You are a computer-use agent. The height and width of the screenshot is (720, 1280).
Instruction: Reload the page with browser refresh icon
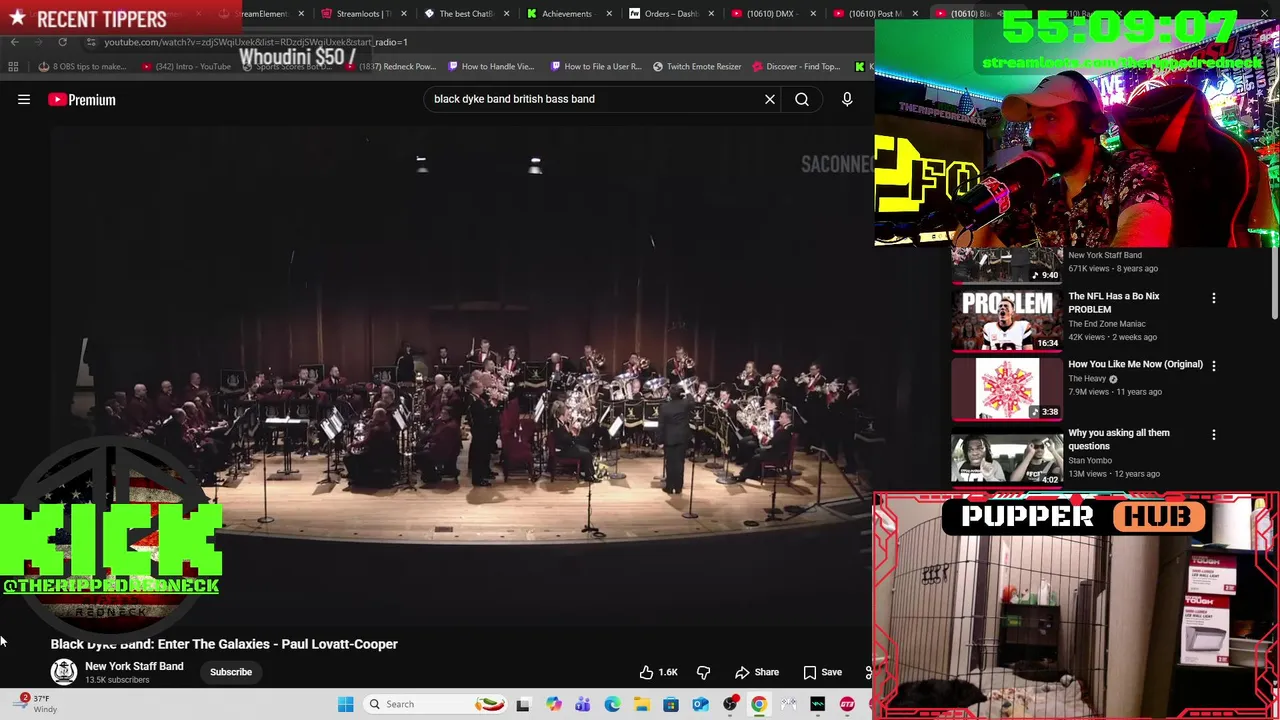(62, 42)
